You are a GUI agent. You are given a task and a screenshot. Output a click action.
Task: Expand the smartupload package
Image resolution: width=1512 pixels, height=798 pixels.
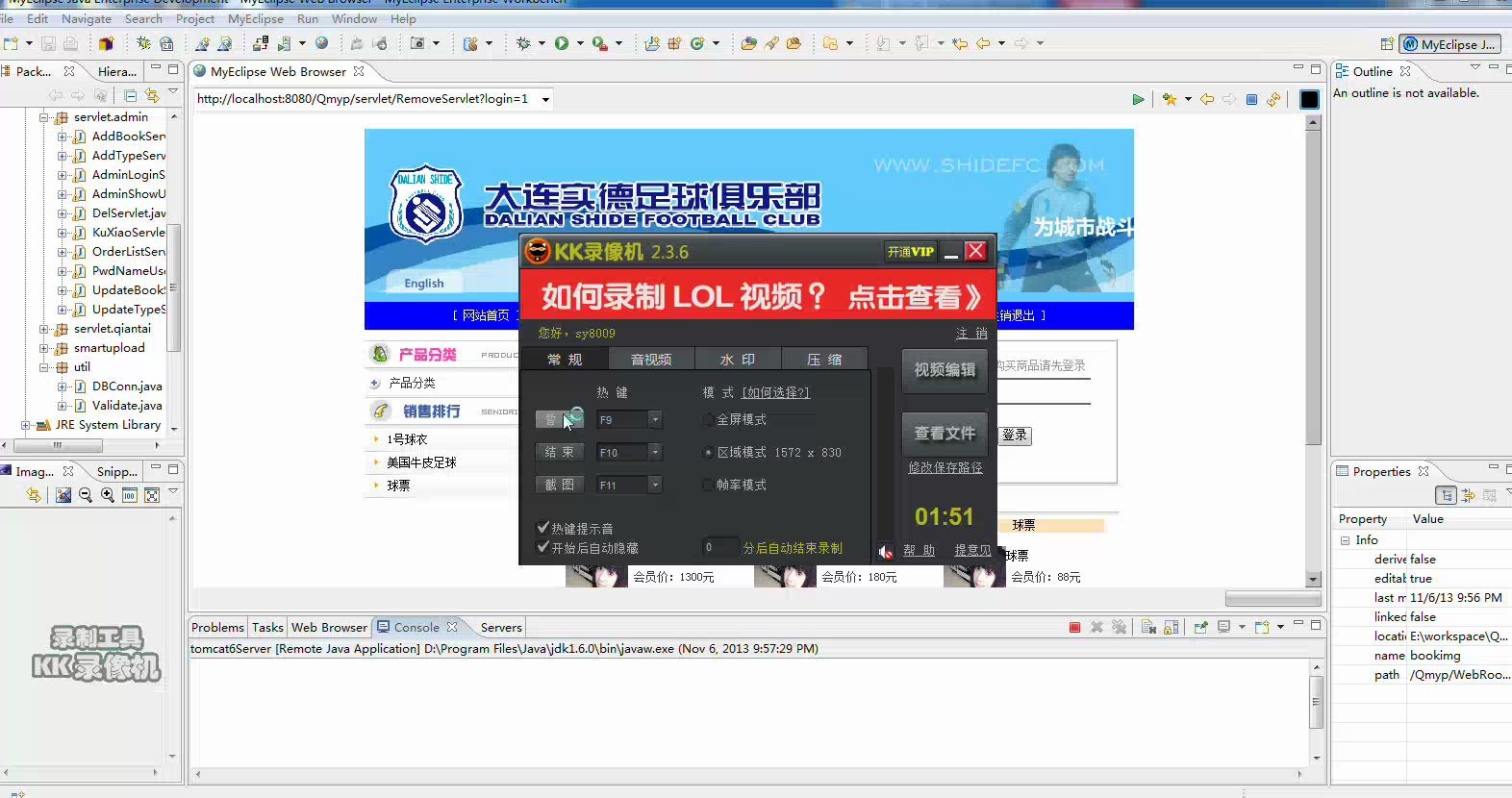[44, 348]
